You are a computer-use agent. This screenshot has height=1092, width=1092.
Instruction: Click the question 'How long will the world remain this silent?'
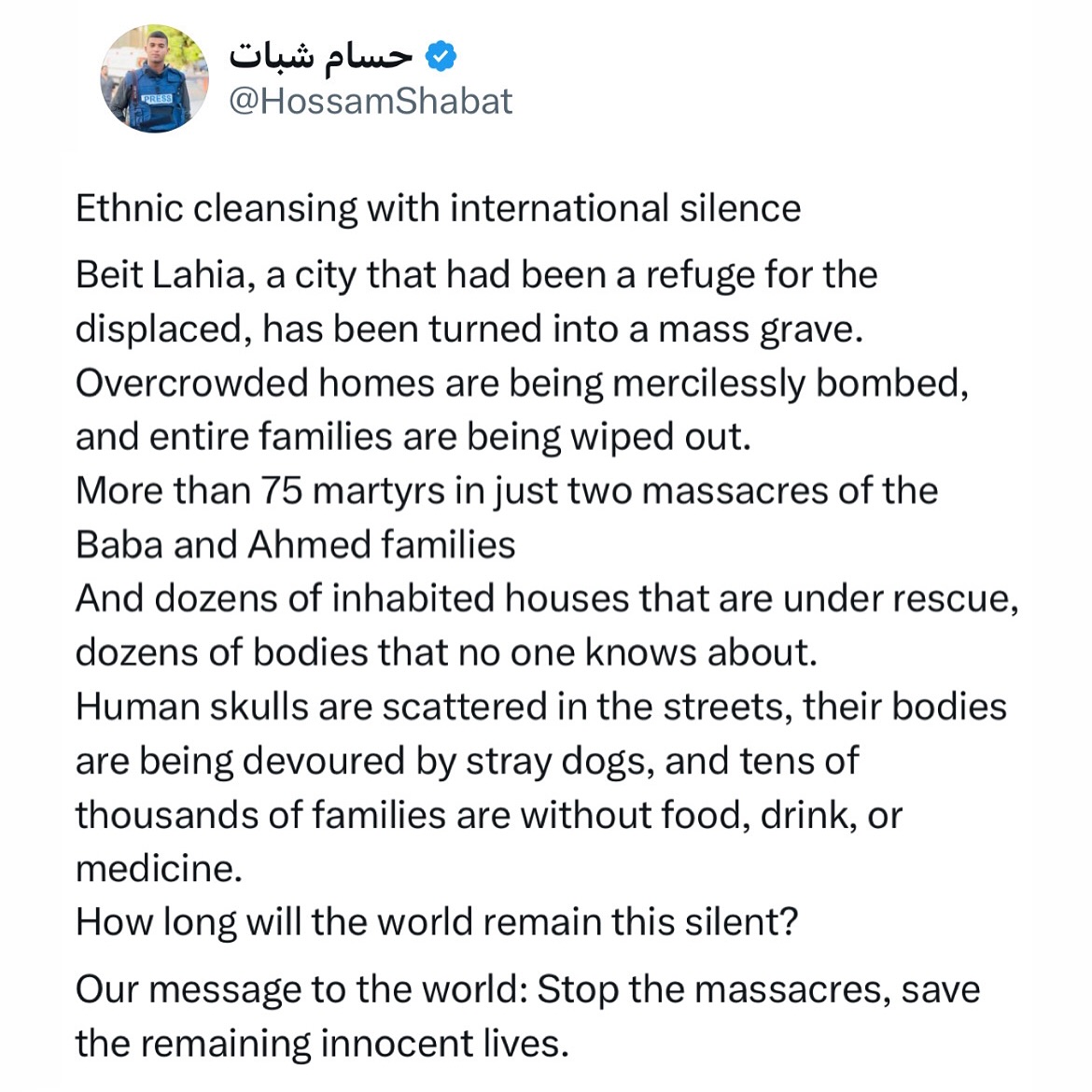[x=436, y=922]
